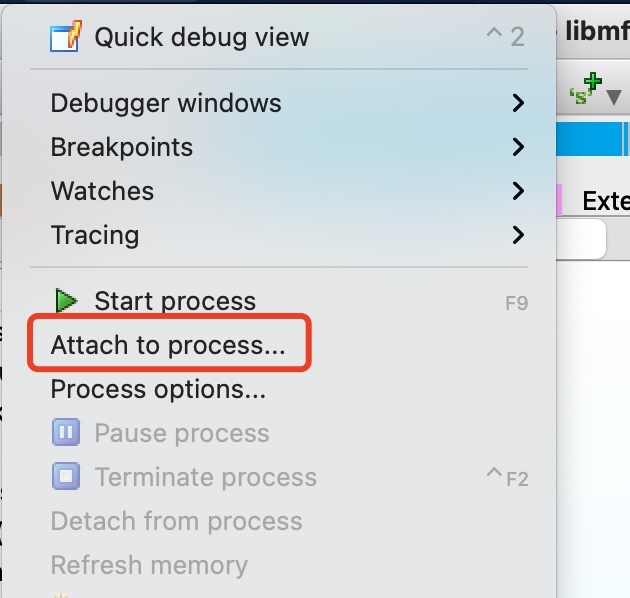
Task: Open Process options menu entry
Action: point(158,389)
